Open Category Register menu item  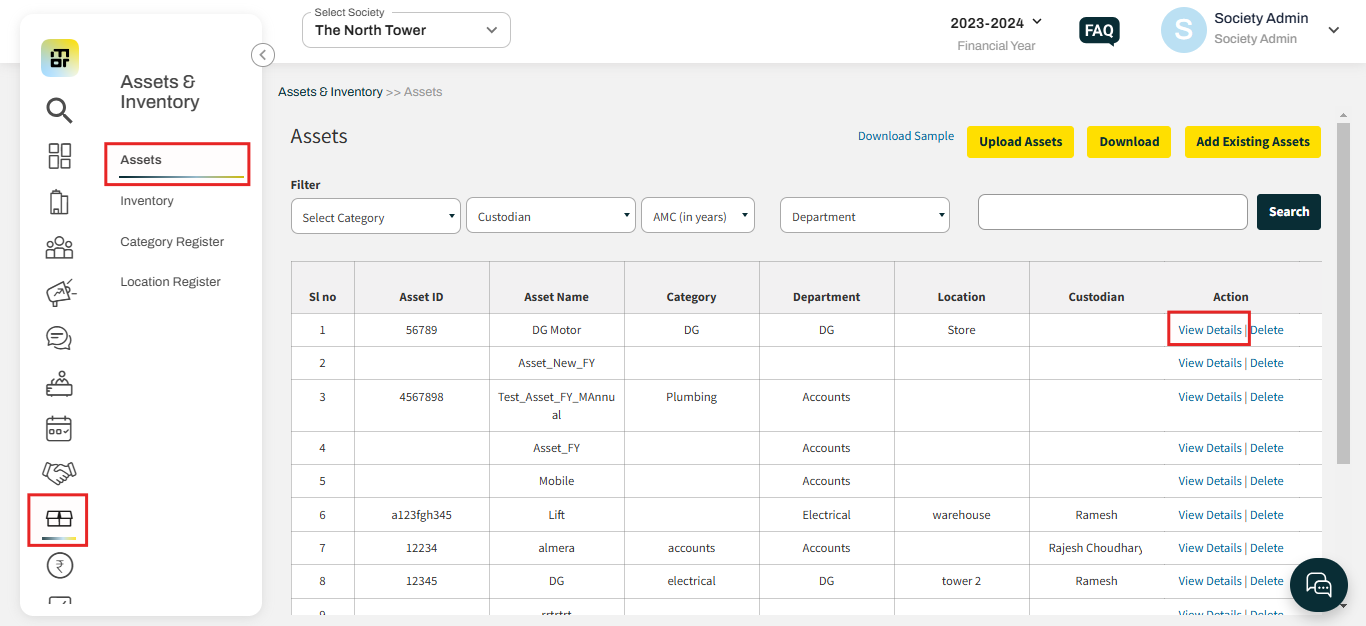172,242
